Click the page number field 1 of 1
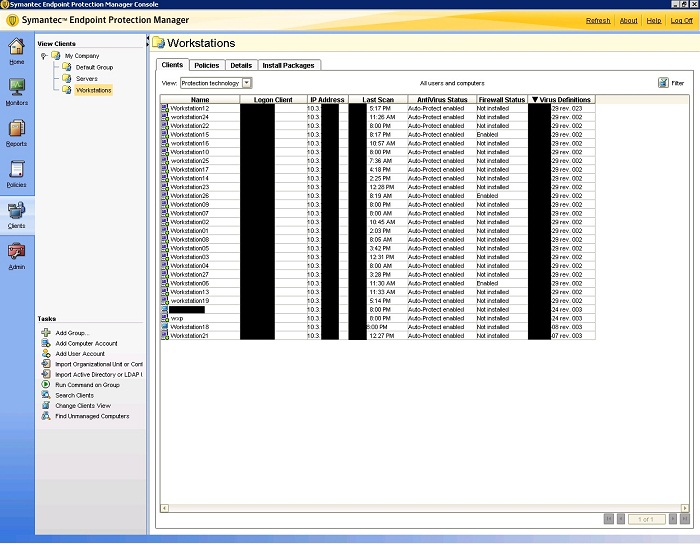The height and width of the screenshot is (544, 700). 646,519
